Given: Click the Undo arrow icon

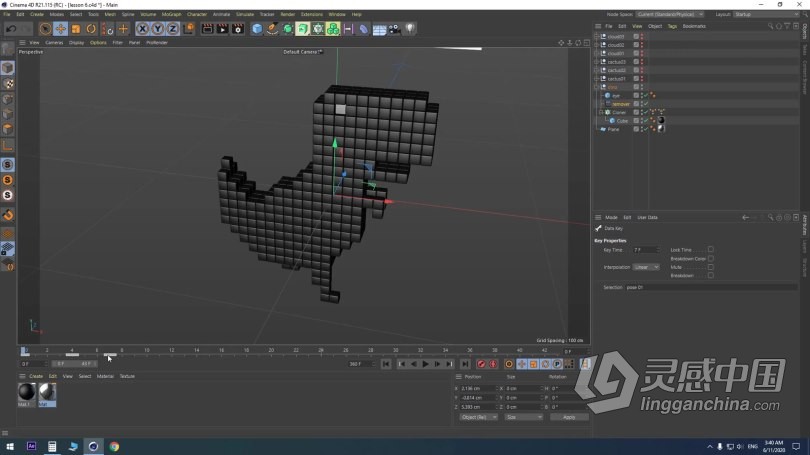Looking at the screenshot, I should coord(11,29).
